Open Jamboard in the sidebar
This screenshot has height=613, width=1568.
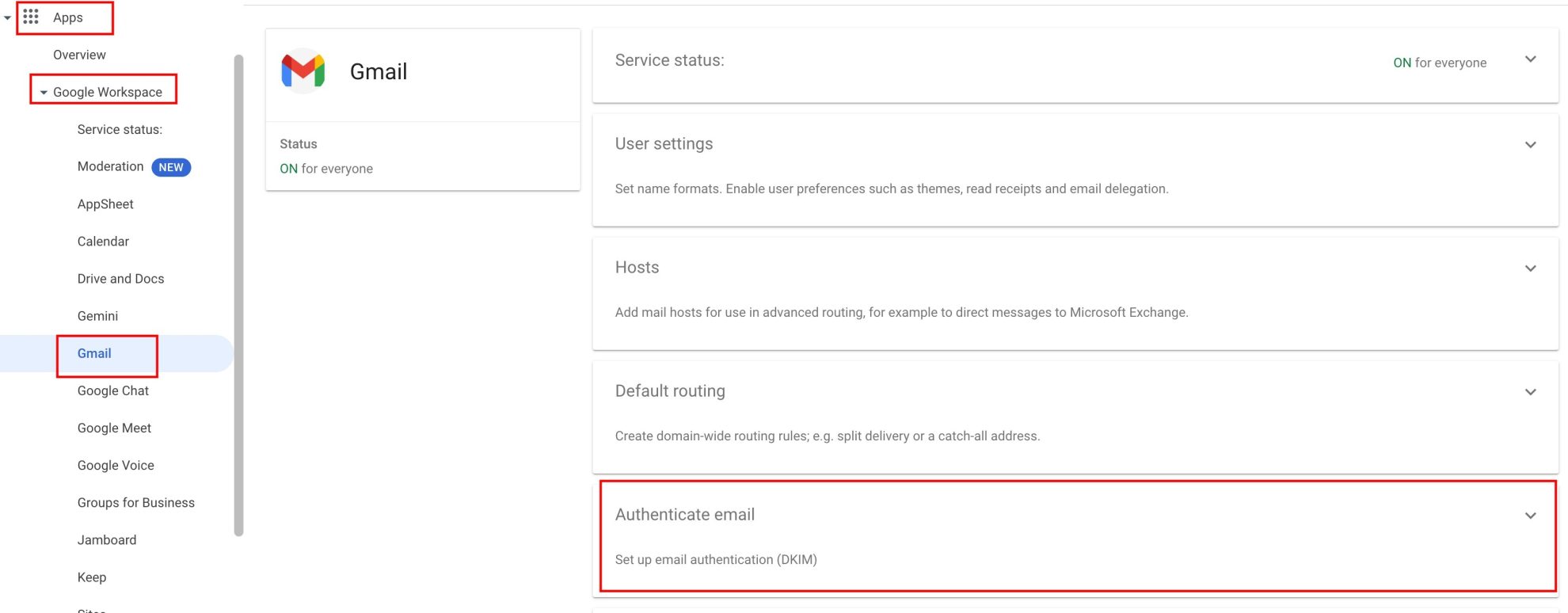point(107,540)
